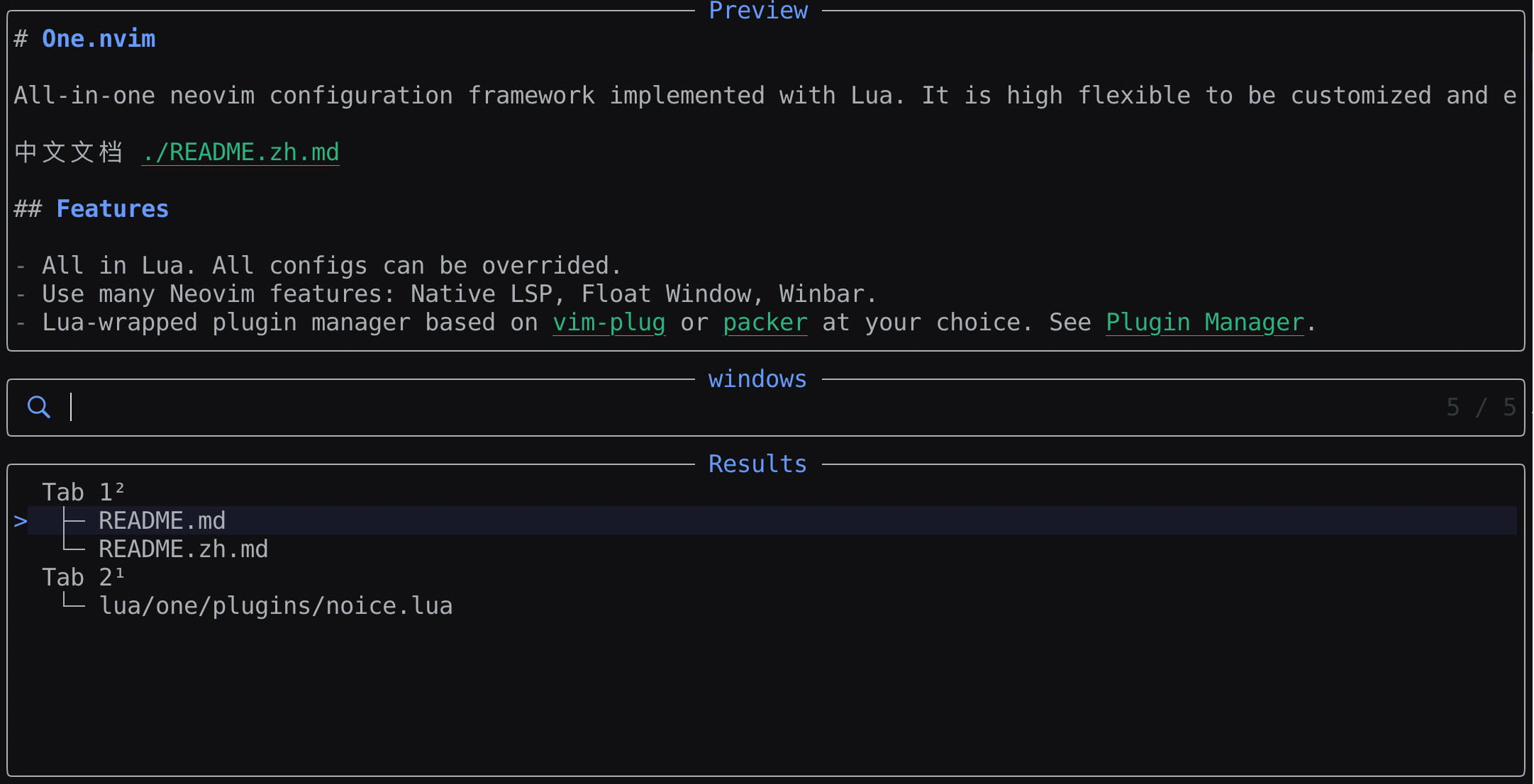Open the vim-plug link
Screen dimensions: 1534x784
point(608,323)
